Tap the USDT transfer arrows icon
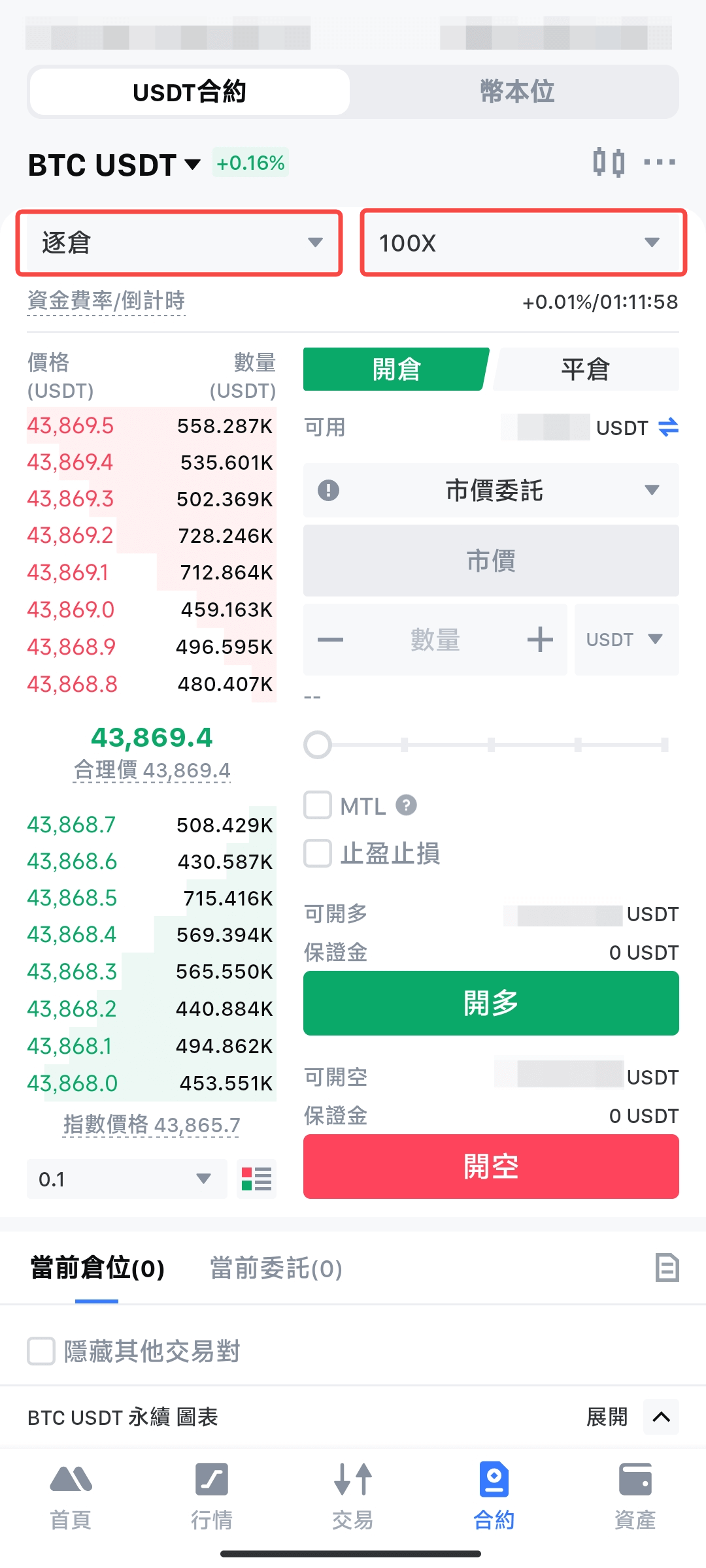 (x=668, y=428)
